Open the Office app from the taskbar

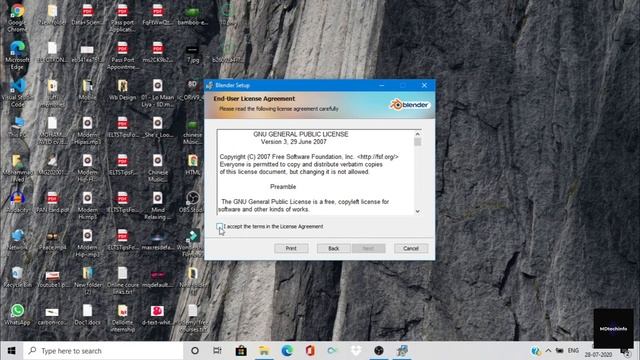click(x=310, y=351)
